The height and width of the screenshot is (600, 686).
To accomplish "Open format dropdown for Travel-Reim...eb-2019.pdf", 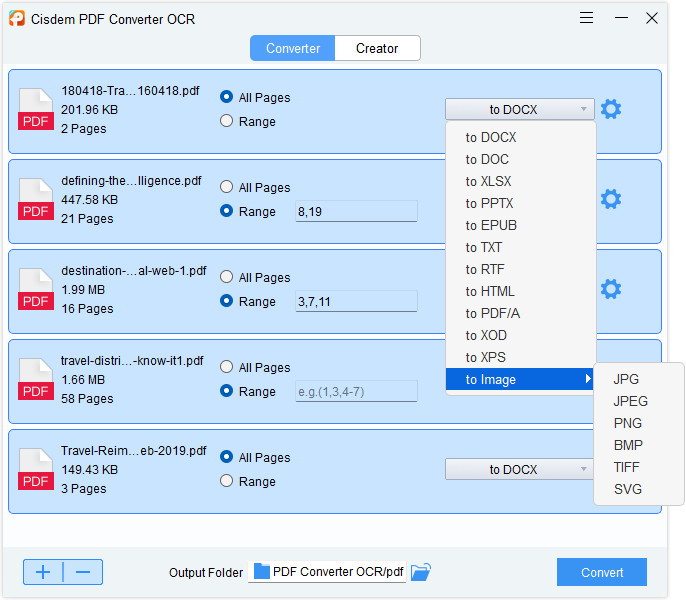I will pyautogui.click(x=519, y=469).
